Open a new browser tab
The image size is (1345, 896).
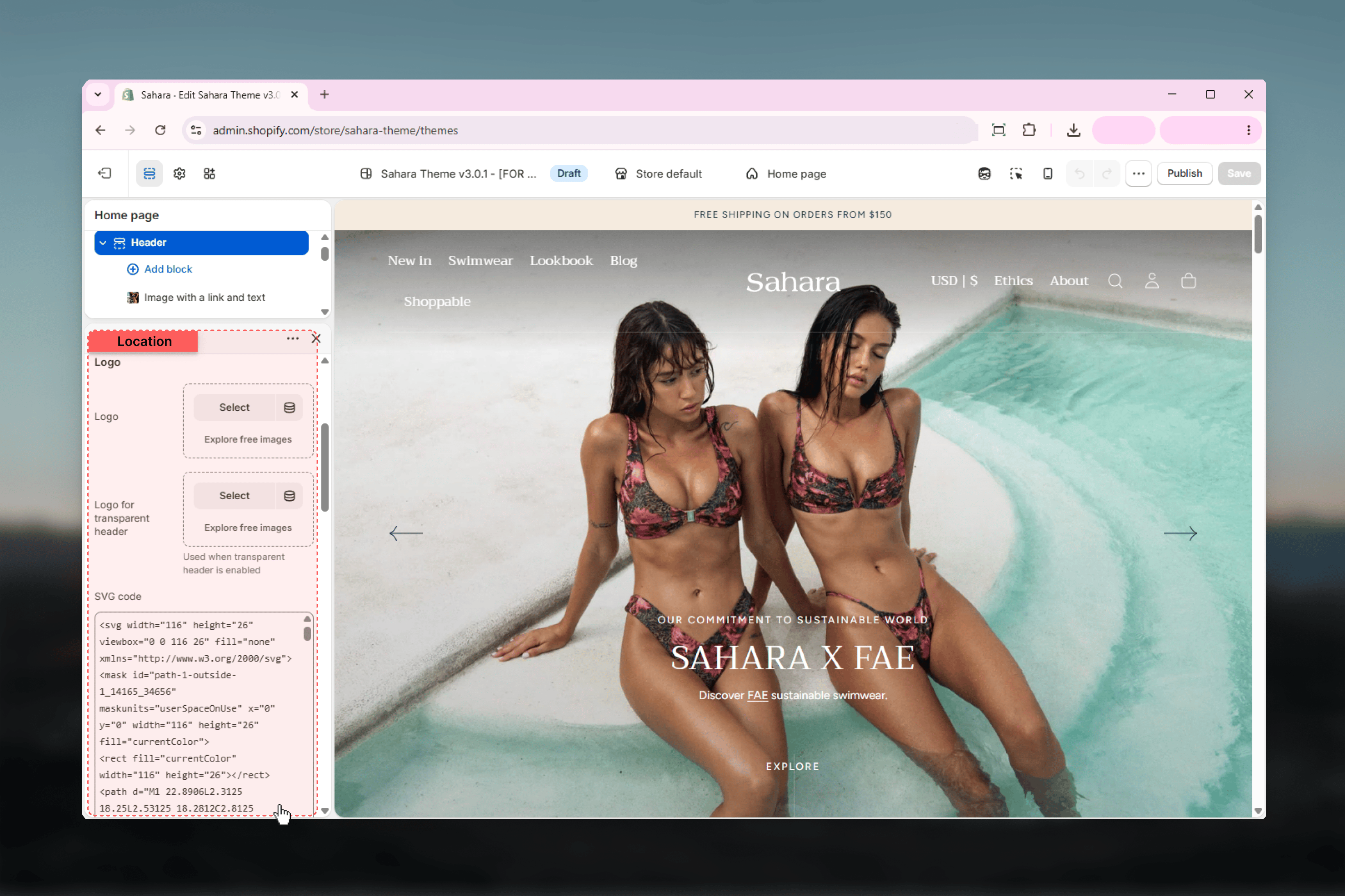tap(324, 94)
